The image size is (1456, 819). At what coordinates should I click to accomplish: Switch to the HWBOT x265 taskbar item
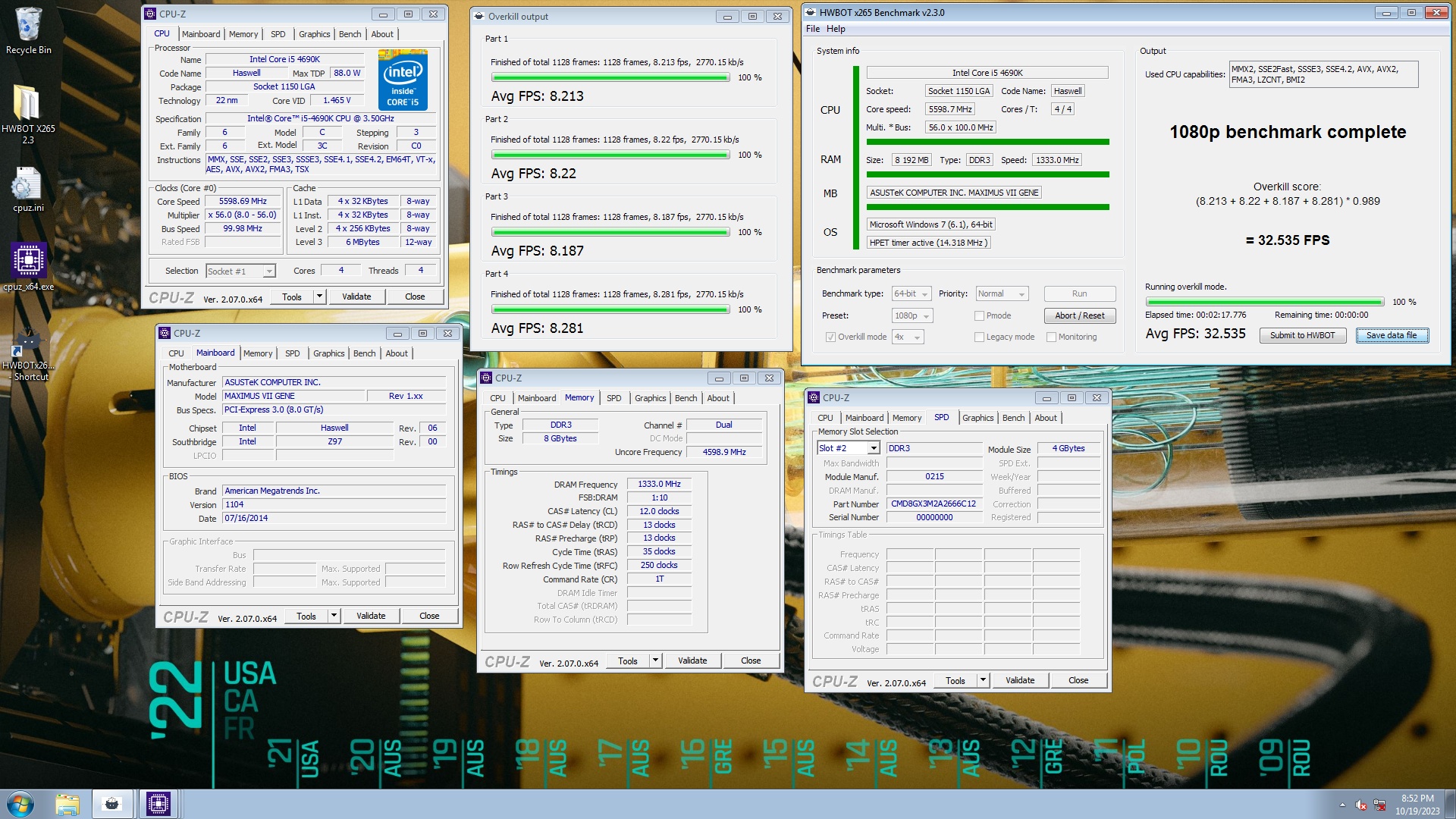coord(112,804)
